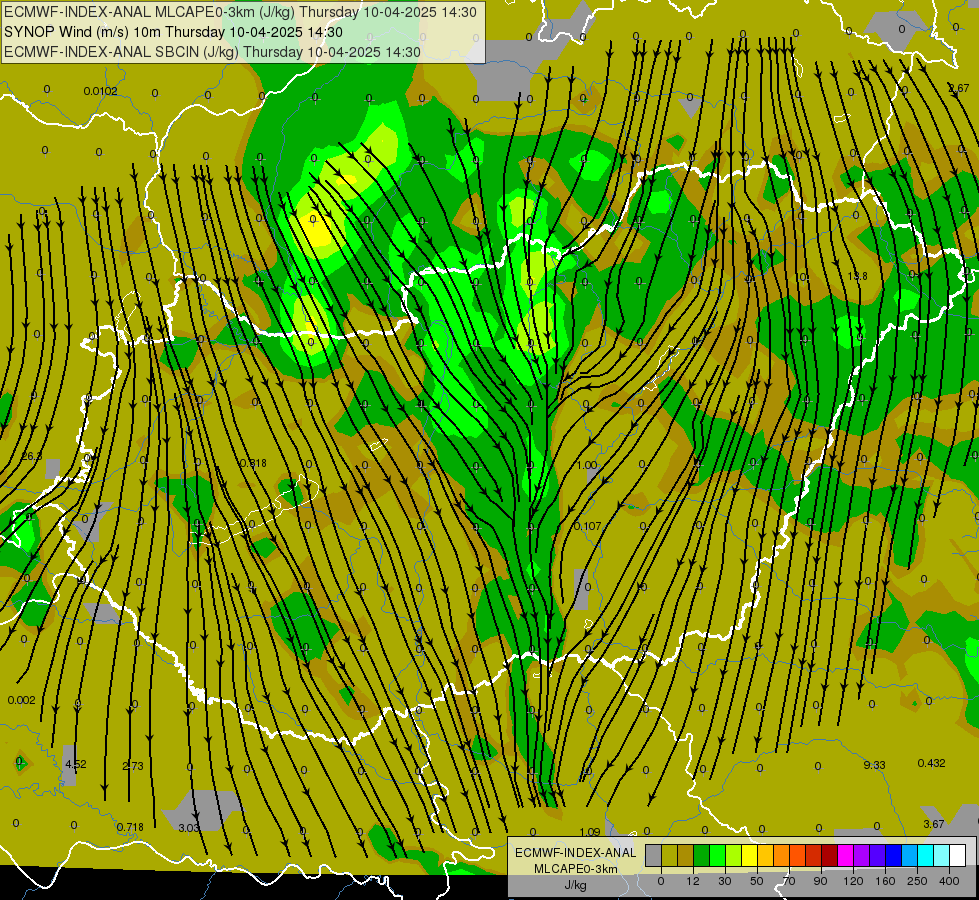Click the map value 0.718
Viewport: 979px width, 900px height.
pos(130,827)
